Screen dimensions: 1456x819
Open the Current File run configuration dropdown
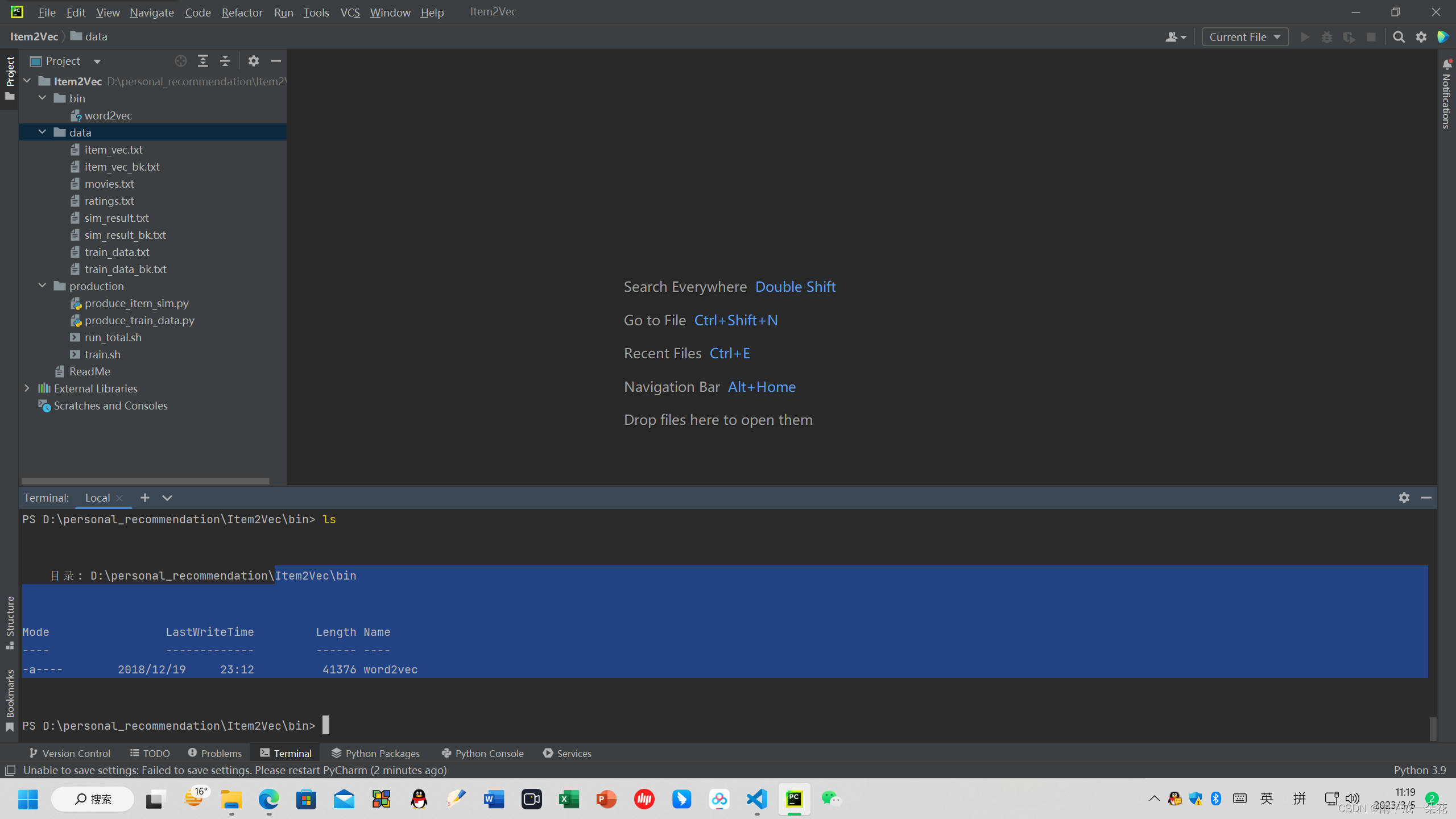pyautogui.click(x=1245, y=37)
